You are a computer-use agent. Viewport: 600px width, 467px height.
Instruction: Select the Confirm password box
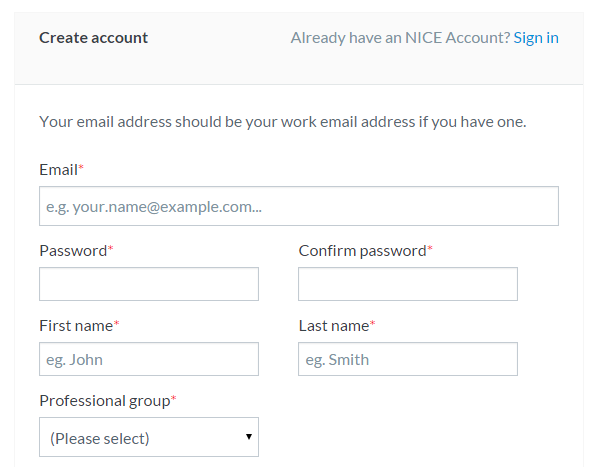click(x=407, y=284)
